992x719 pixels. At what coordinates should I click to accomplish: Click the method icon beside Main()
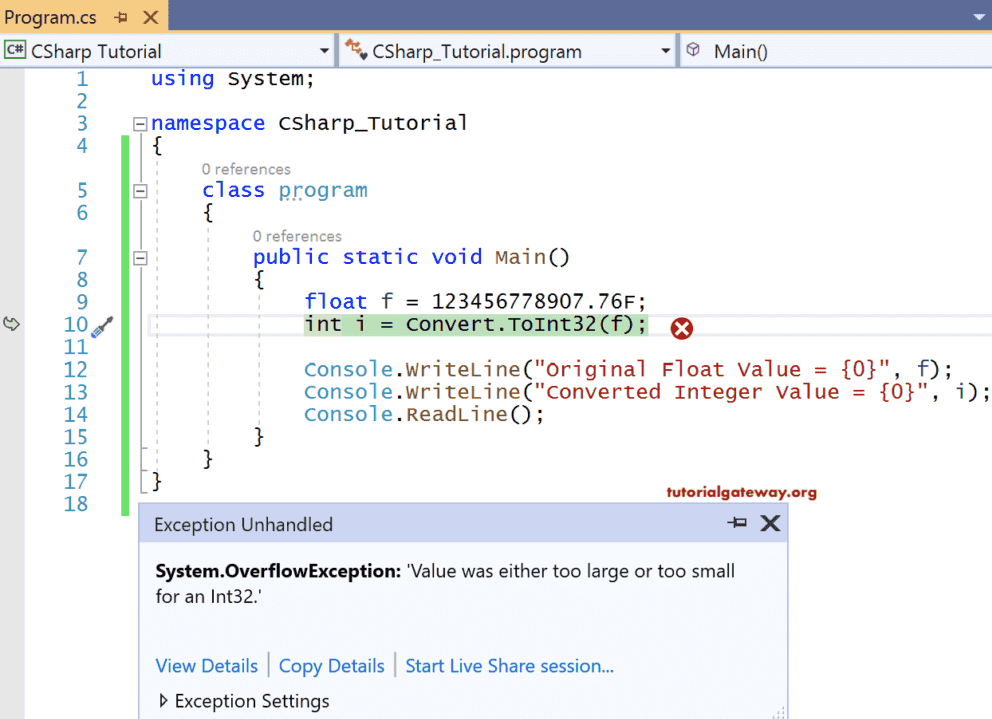coord(694,50)
